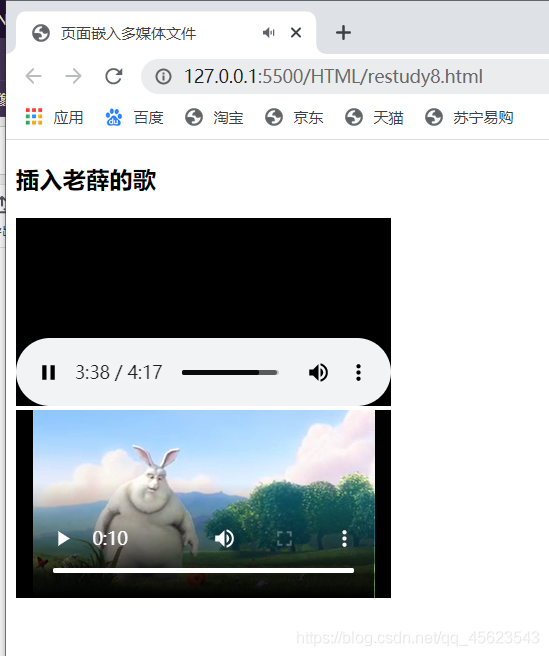Close the 页面嵌入多媒体文件 tab
Image resolution: width=549 pixels, height=656 pixels.
coord(296,32)
